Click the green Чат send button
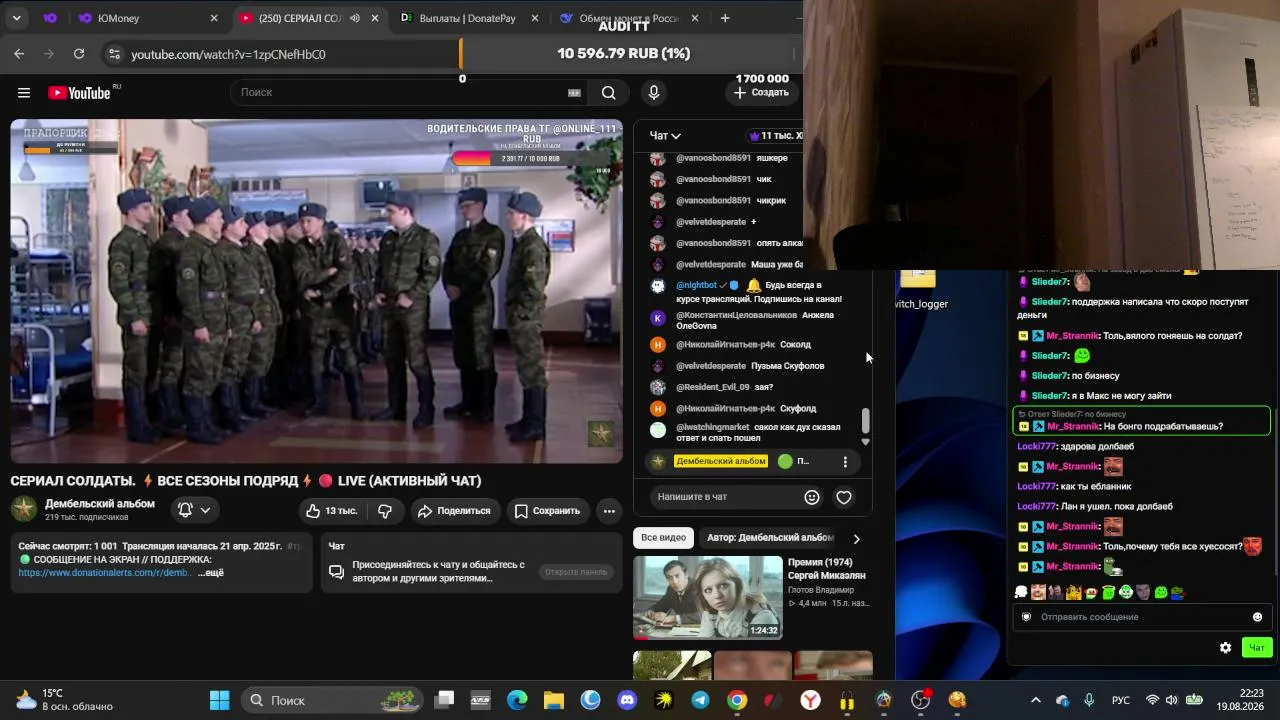Viewport: 1280px width, 720px height. click(1257, 648)
